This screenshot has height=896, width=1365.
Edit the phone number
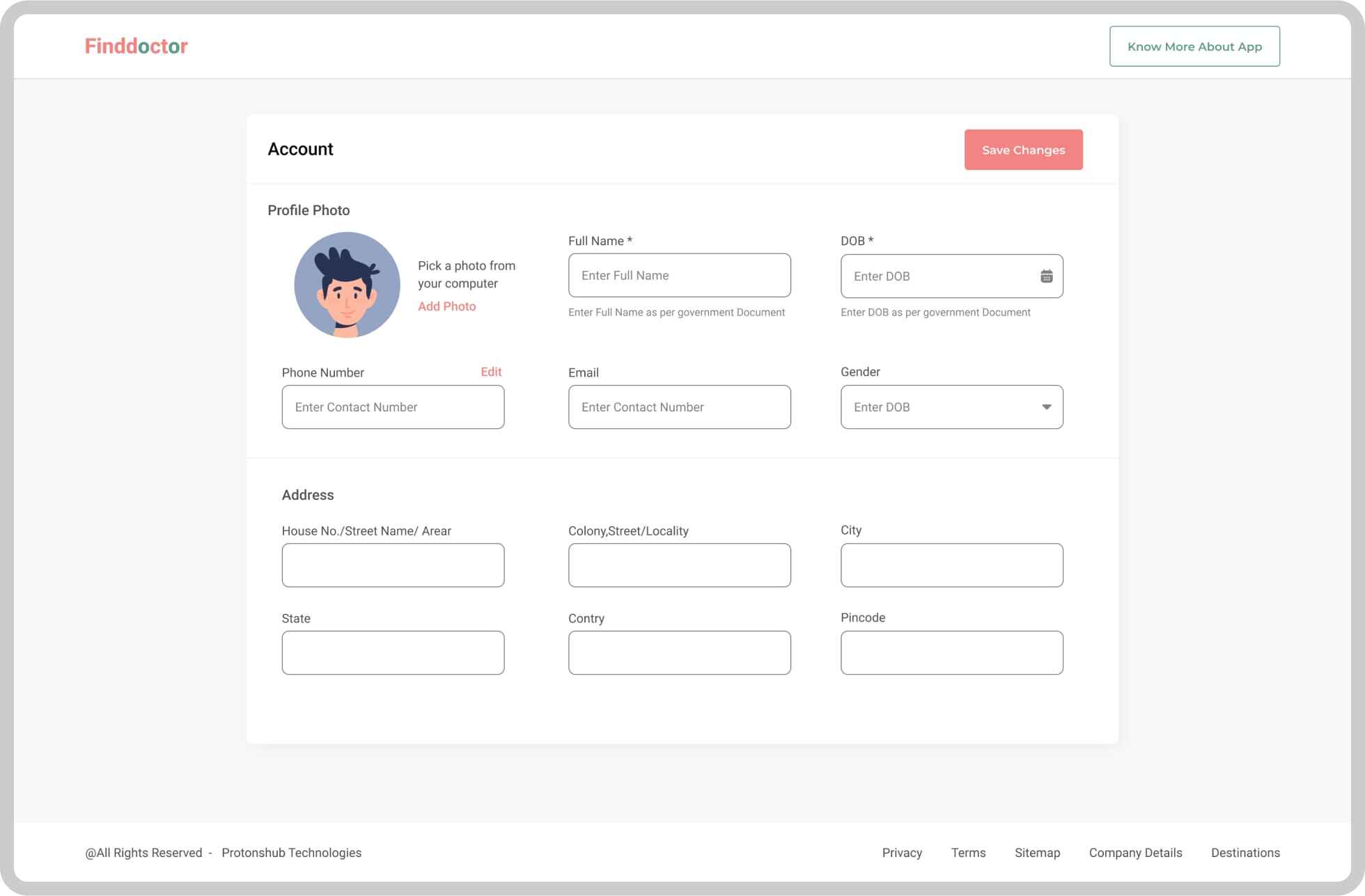coord(491,372)
